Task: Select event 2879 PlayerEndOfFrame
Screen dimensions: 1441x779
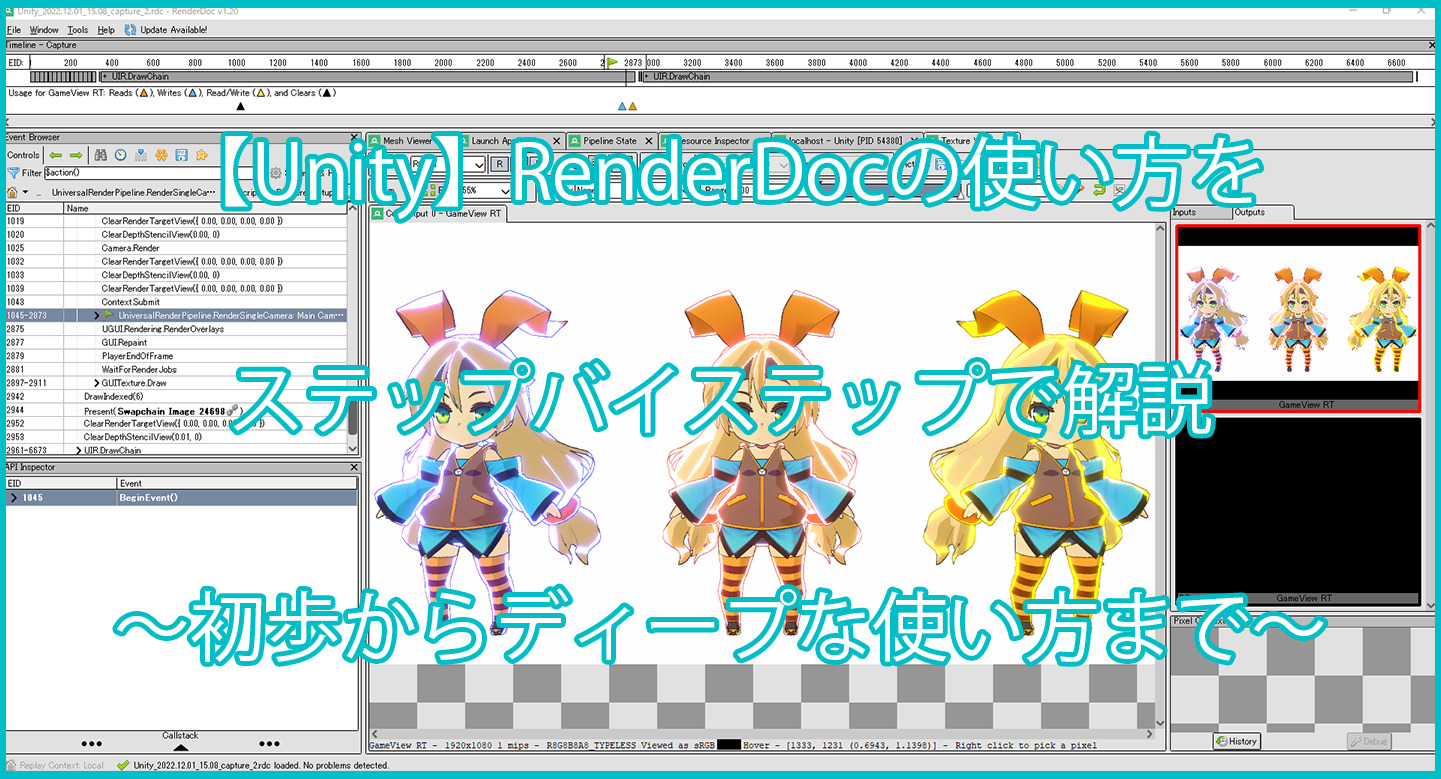Action: point(176,356)
